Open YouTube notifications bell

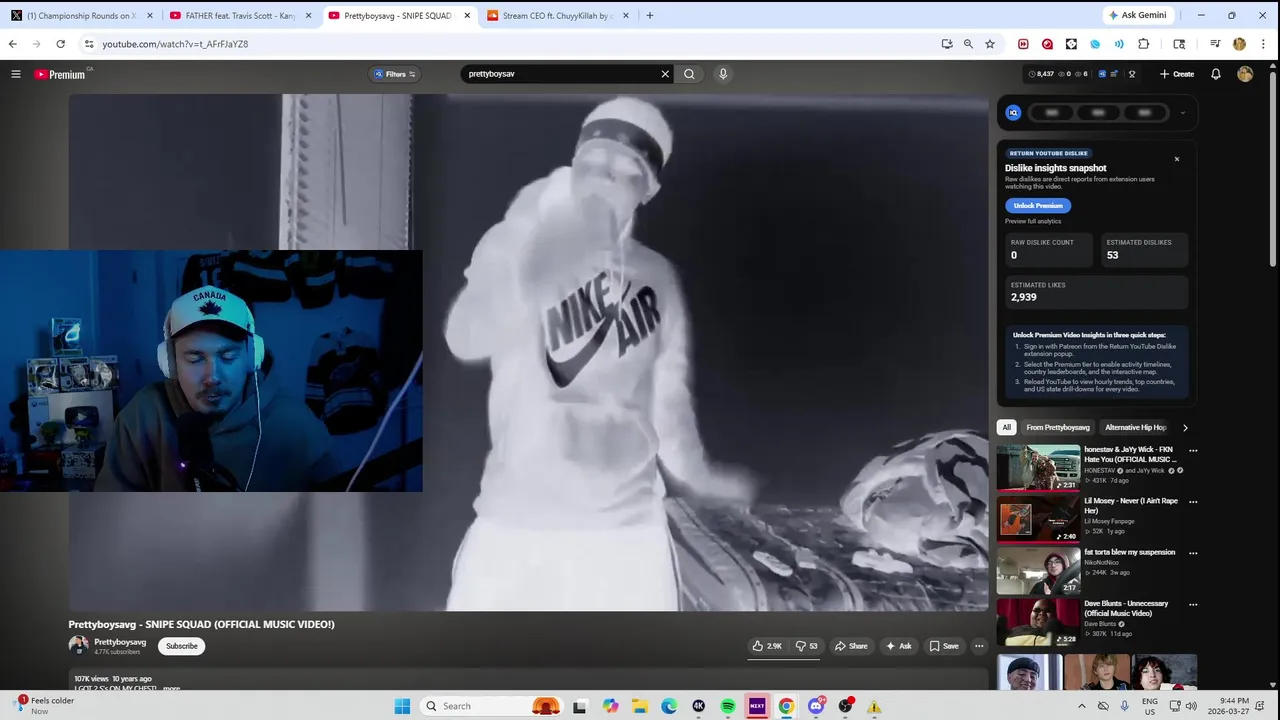click(1216, 74)
